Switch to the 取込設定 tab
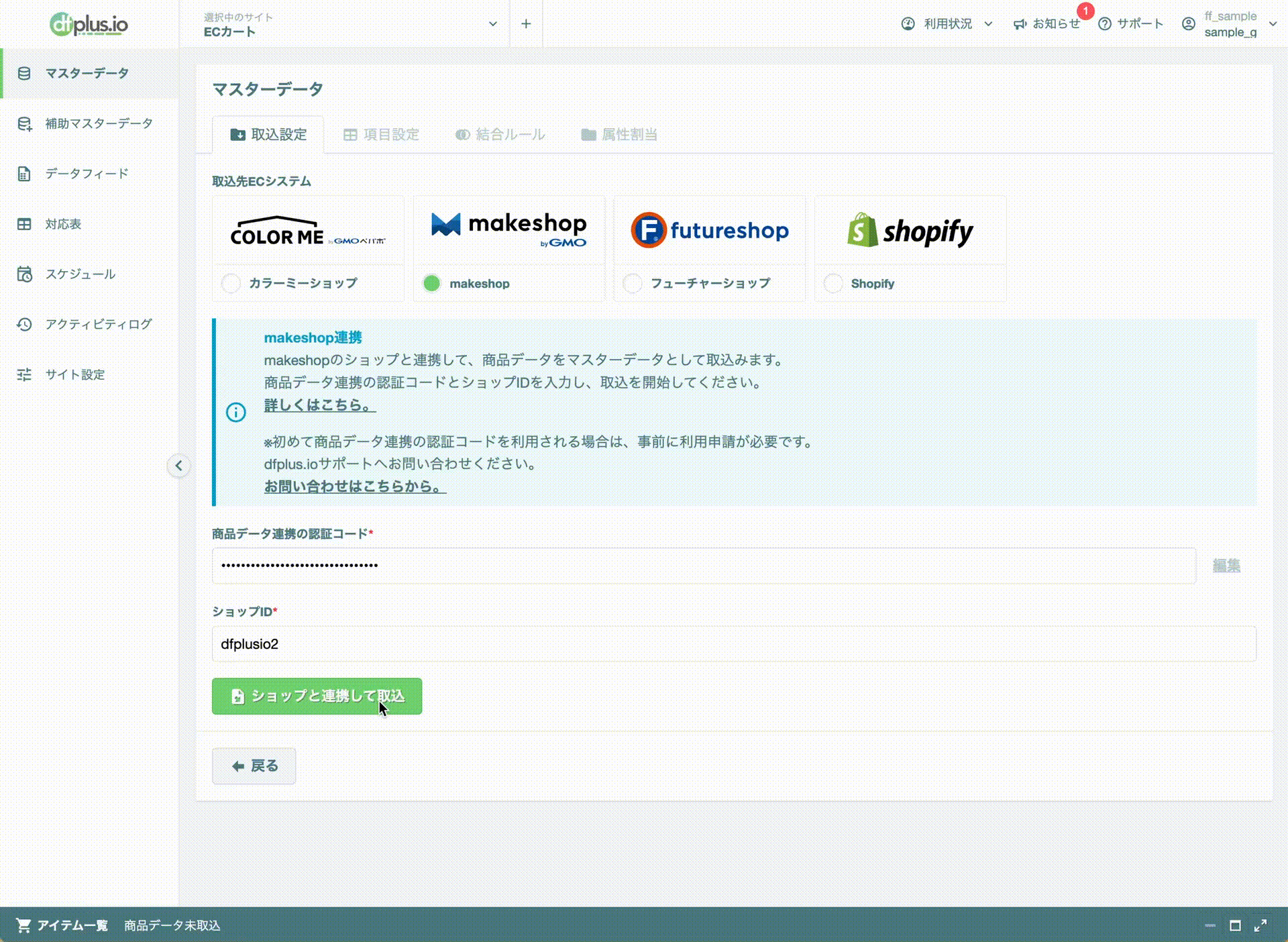The width and height of the screenshot is (1288, 942). [x=268, y=135]
